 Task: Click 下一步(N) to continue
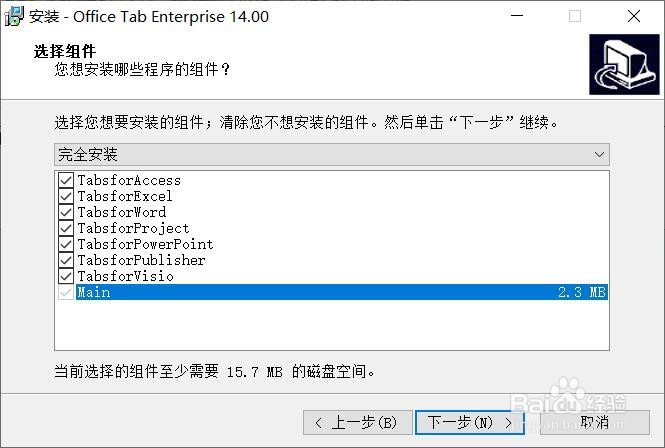(468, 422)
